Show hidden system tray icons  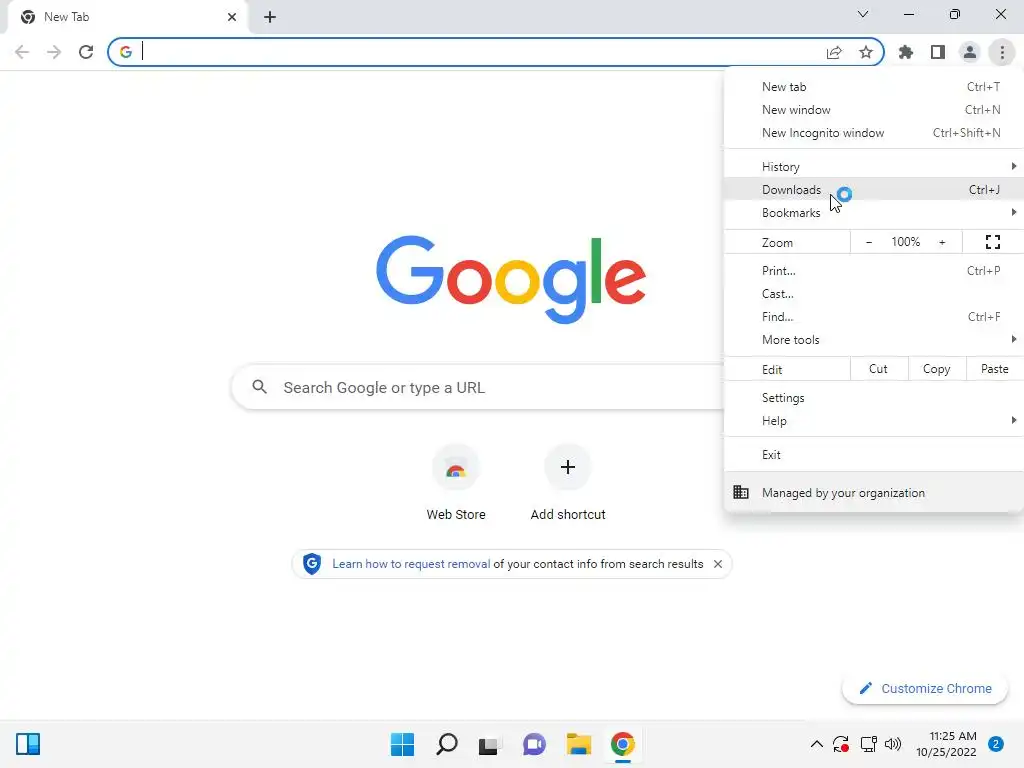(x=816, y=744)
